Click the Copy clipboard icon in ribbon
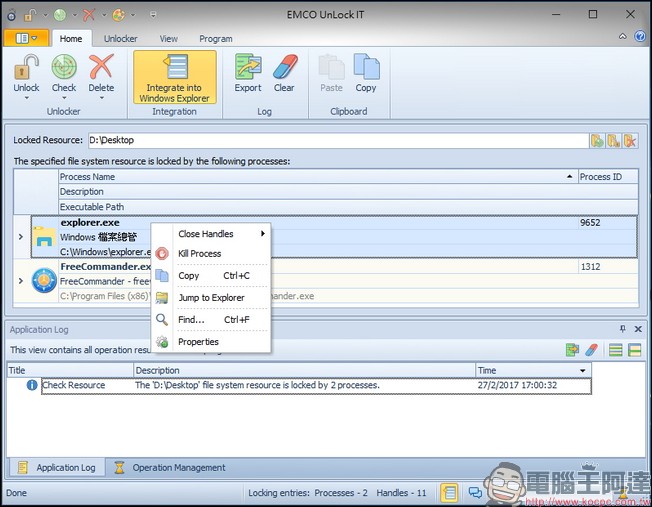This screenshot has width=652, height=507. click(366, 68)
